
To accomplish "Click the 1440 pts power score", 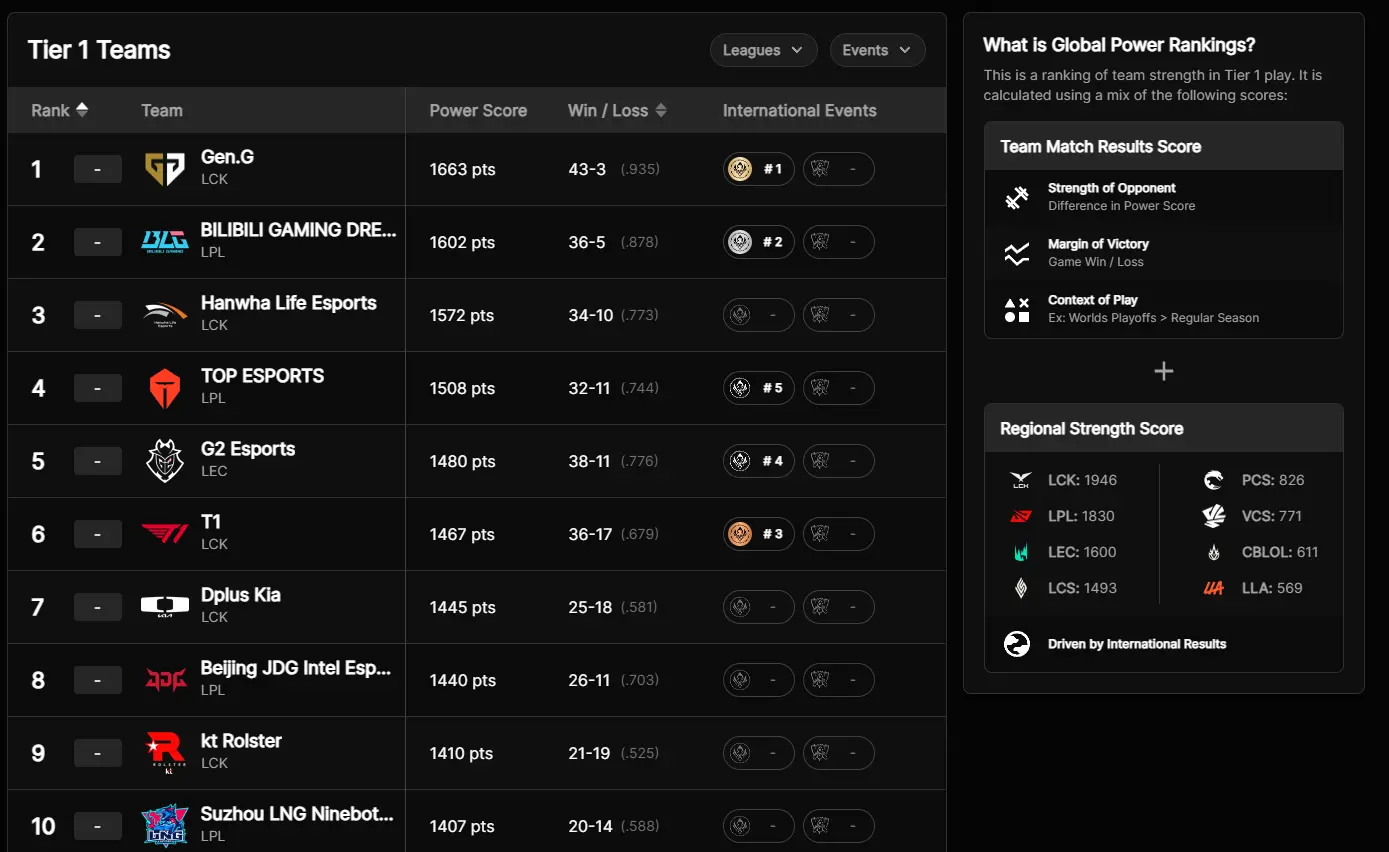I will [x=463, y=680].
